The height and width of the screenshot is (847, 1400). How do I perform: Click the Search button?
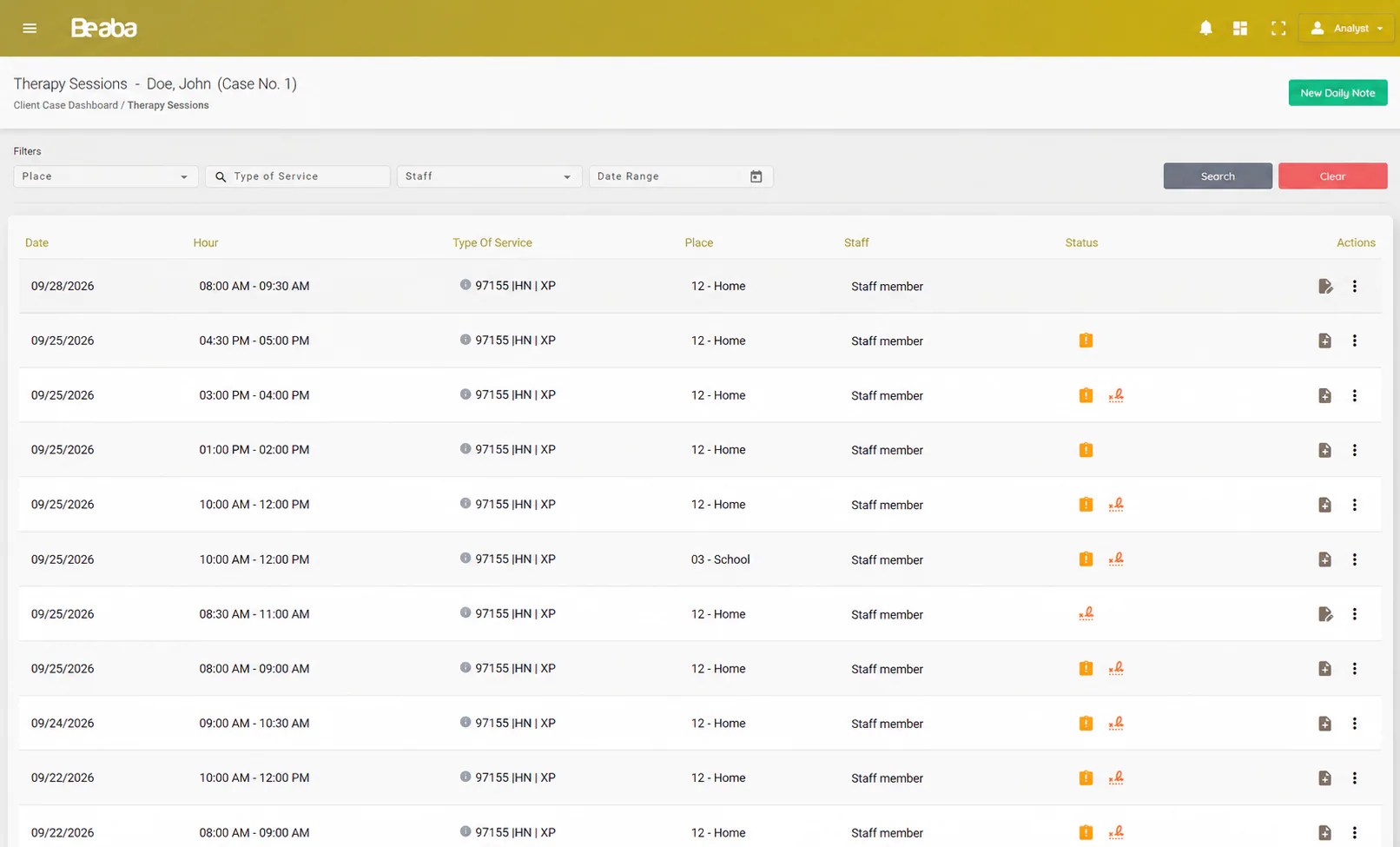(x=1218, y=176)
